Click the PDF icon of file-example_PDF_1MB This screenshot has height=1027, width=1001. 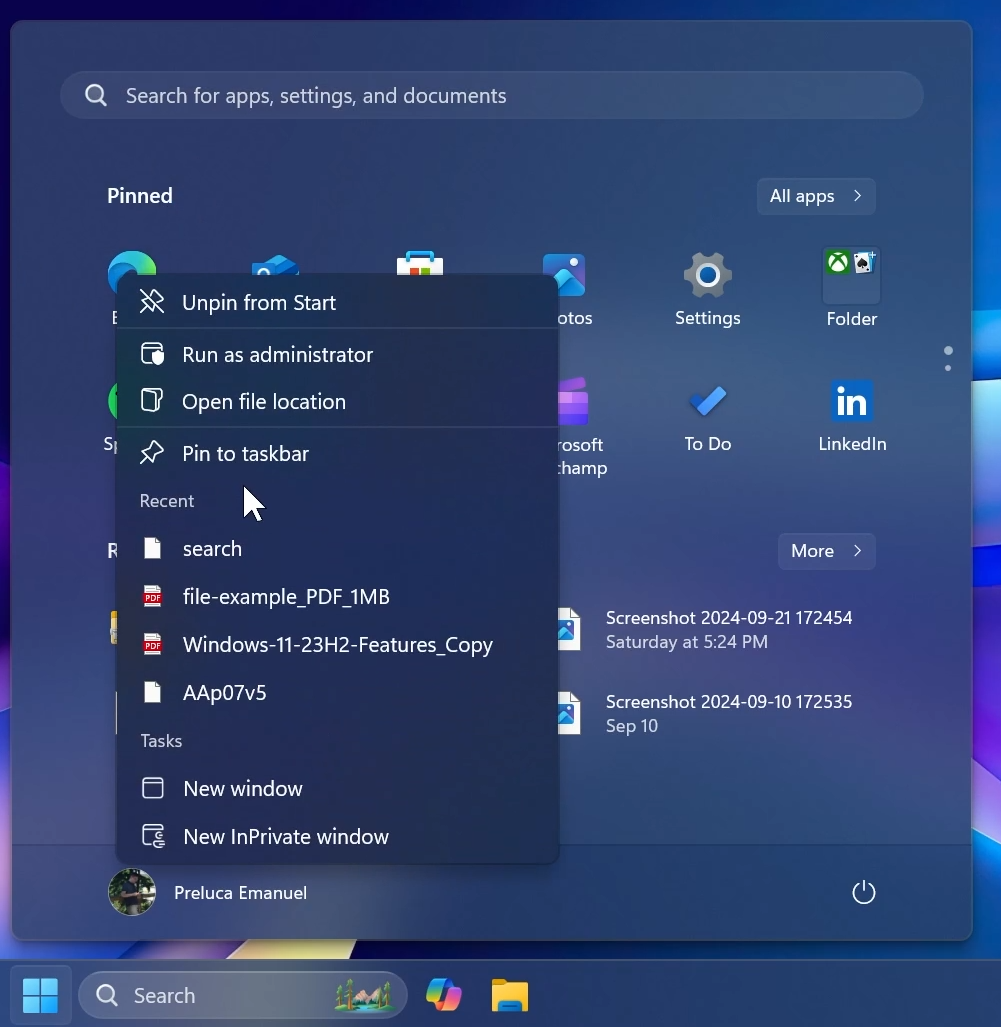pyautogui.click(x=153, y=596)
